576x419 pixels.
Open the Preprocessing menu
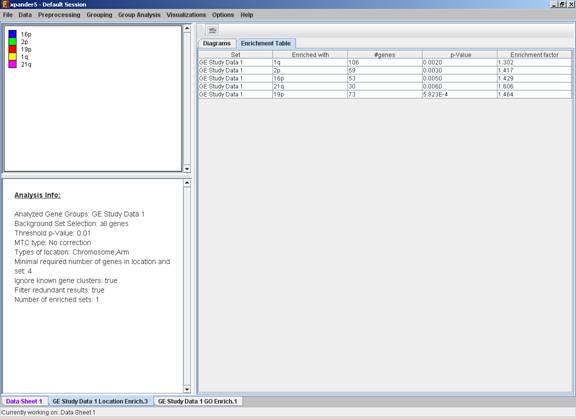click(59, 15)
